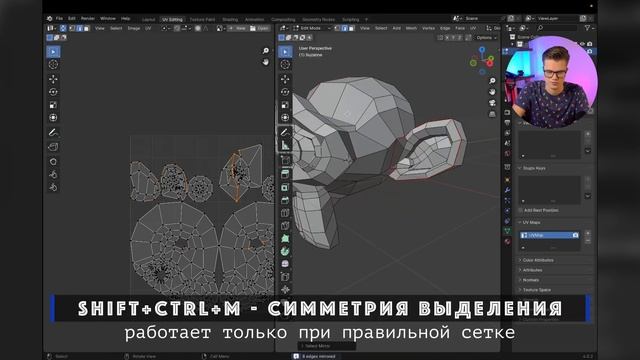The height and width of the screenshot is (360, 640).
Task: Open the File menu
Action: point(59,18)
